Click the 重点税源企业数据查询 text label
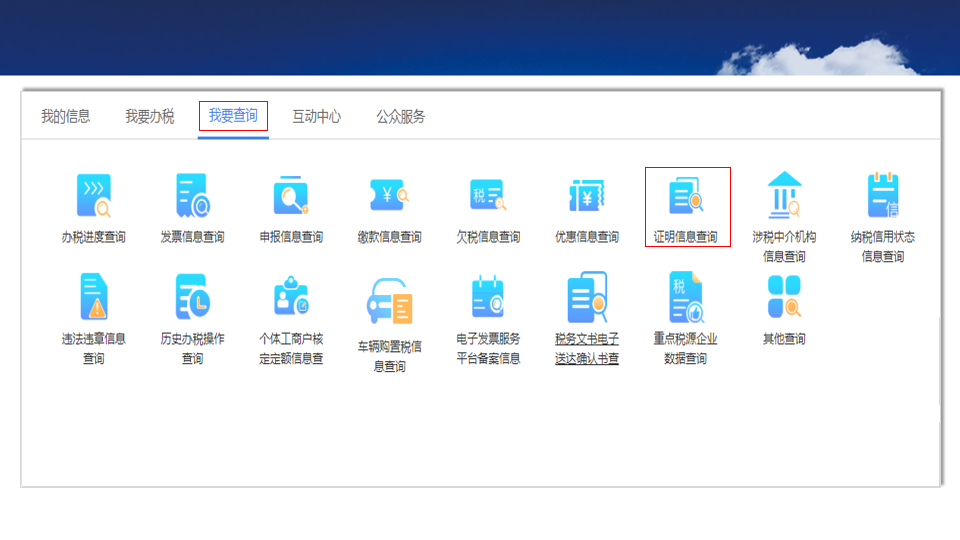This screenshot has height=540, width=960. point(685,348)
